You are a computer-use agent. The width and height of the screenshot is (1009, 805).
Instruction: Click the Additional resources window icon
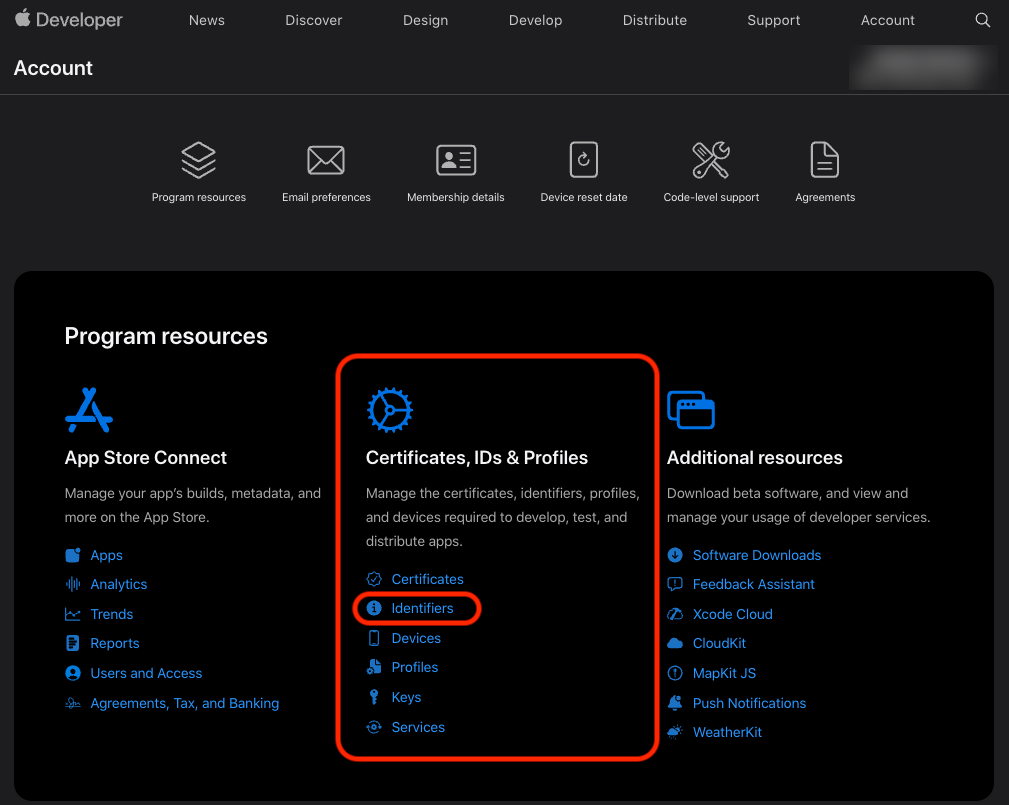(691, 409)
